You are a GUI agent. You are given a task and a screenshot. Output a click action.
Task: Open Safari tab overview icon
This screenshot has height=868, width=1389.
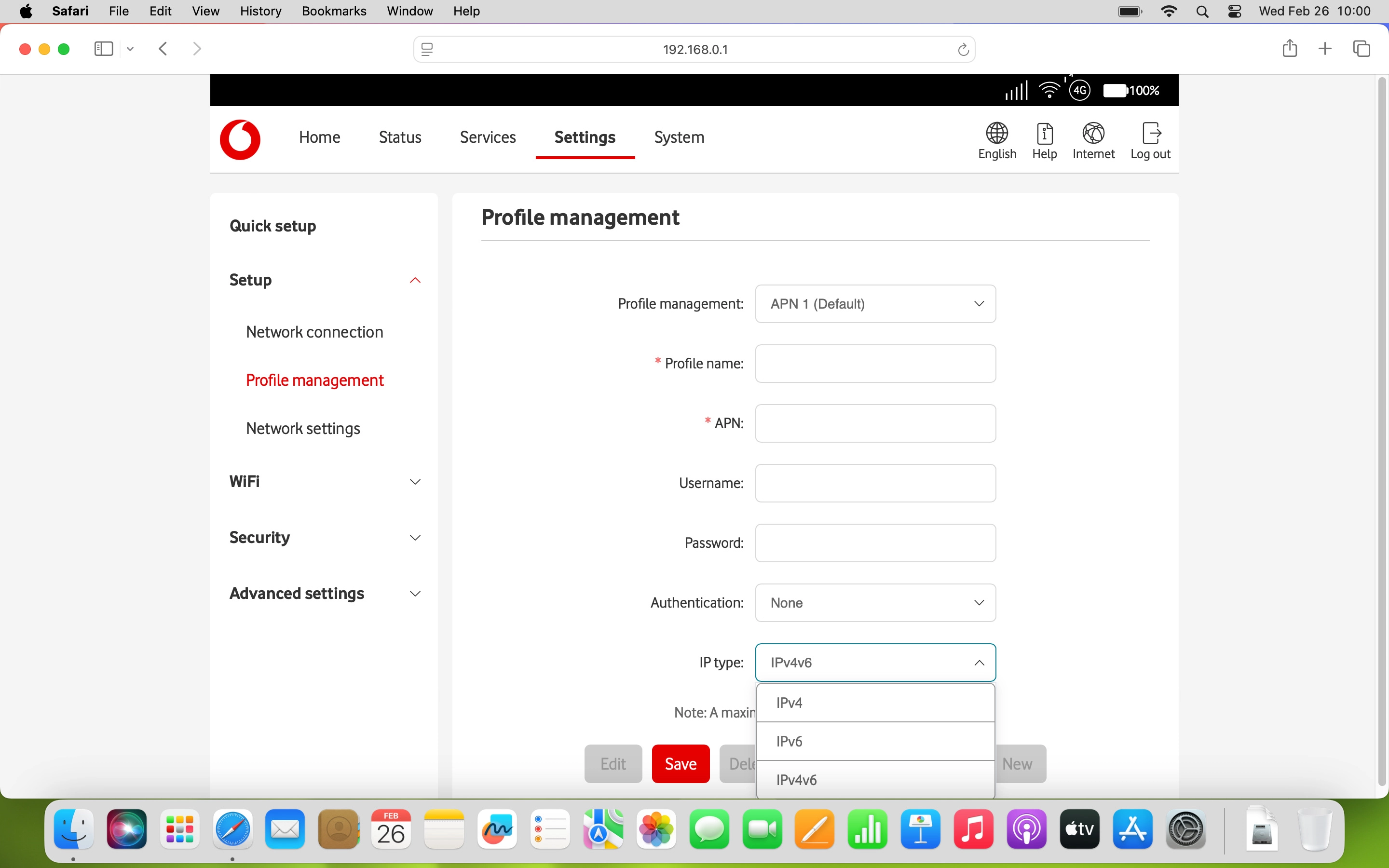(1361, 49)
